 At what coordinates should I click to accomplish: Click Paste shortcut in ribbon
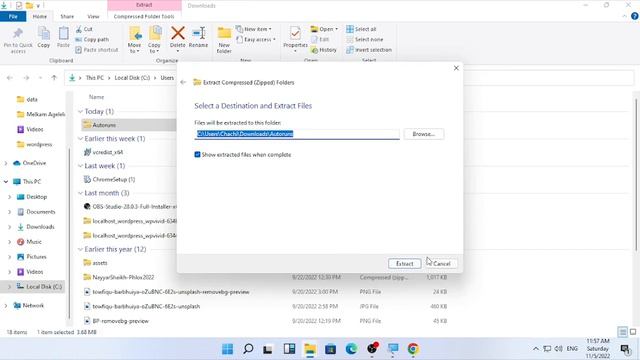[x=96, y=50]
